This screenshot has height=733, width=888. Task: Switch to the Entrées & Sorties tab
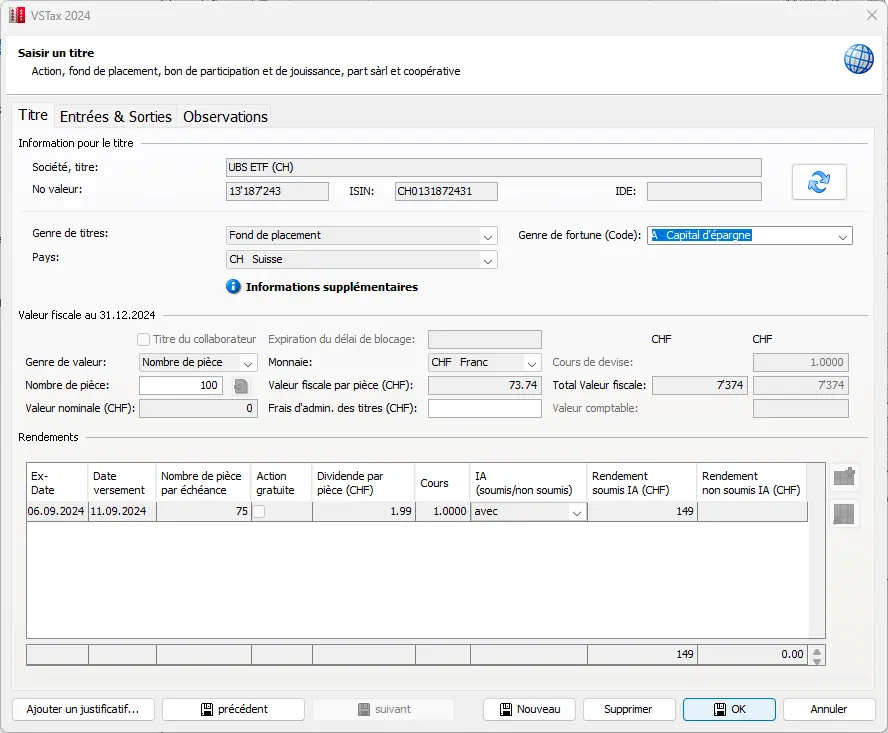[116, 117]
